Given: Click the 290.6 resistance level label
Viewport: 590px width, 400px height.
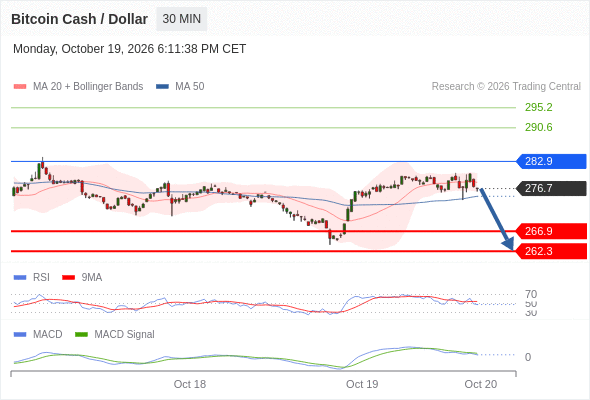Looking at the screenshot, I should coord(539,127).
